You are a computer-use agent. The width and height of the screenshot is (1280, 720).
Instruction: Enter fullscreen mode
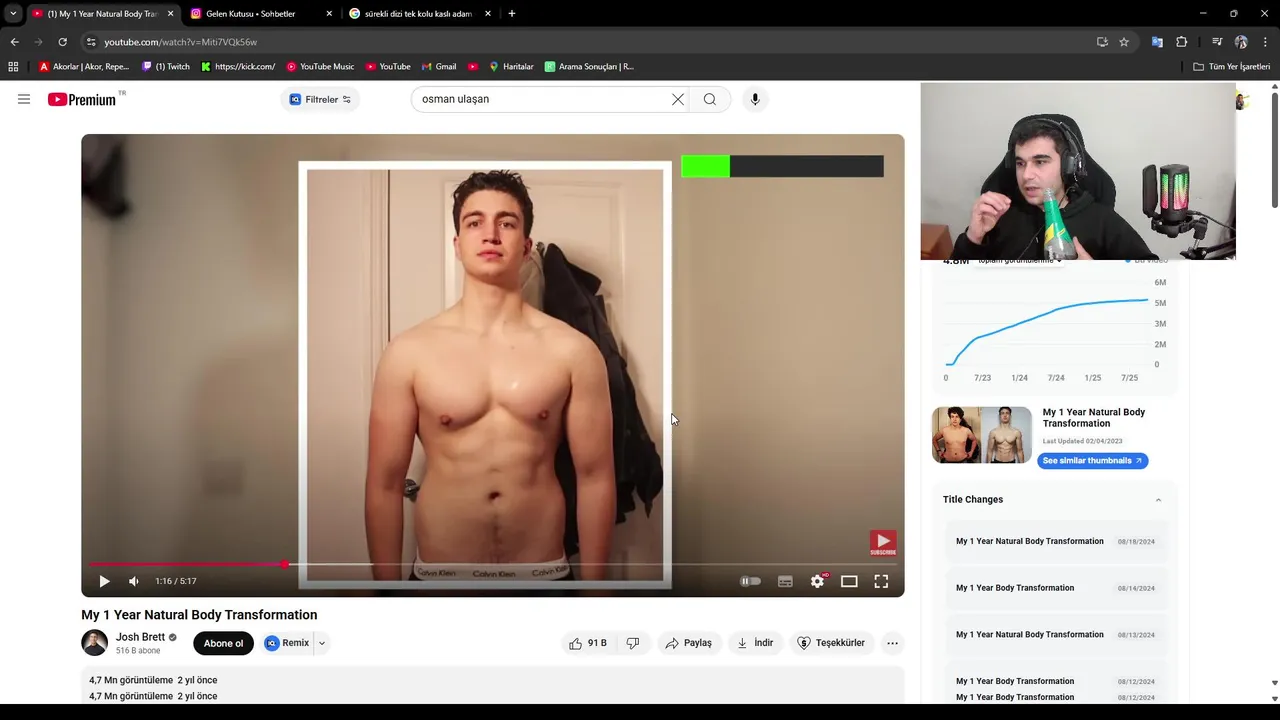[x=881, y=581]
